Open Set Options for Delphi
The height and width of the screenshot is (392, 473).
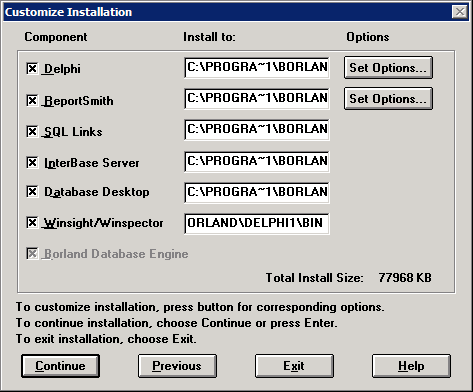388,68
